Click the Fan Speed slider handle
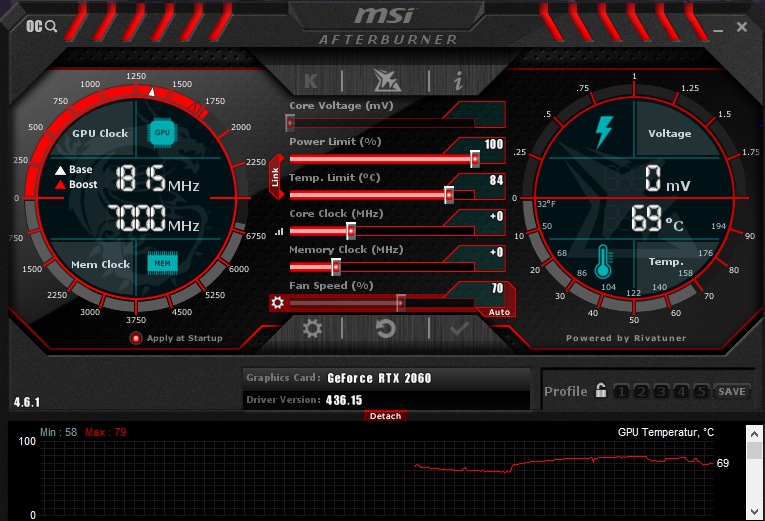Viewport: 765px width, 521px height. [x=401, y=303]
